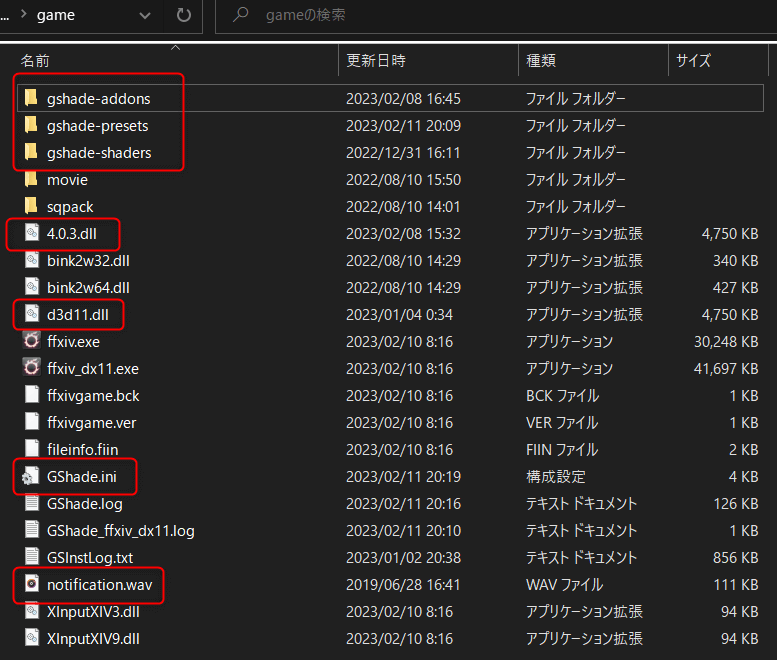Click the game breadcrumb segment

pyautogui.click(x=56, y=15)
